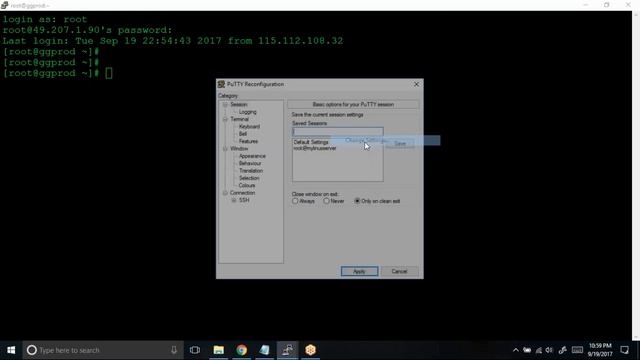Screen dimensions: 640x360
Task: Click the Cancel button
Action: pos(399,271)
